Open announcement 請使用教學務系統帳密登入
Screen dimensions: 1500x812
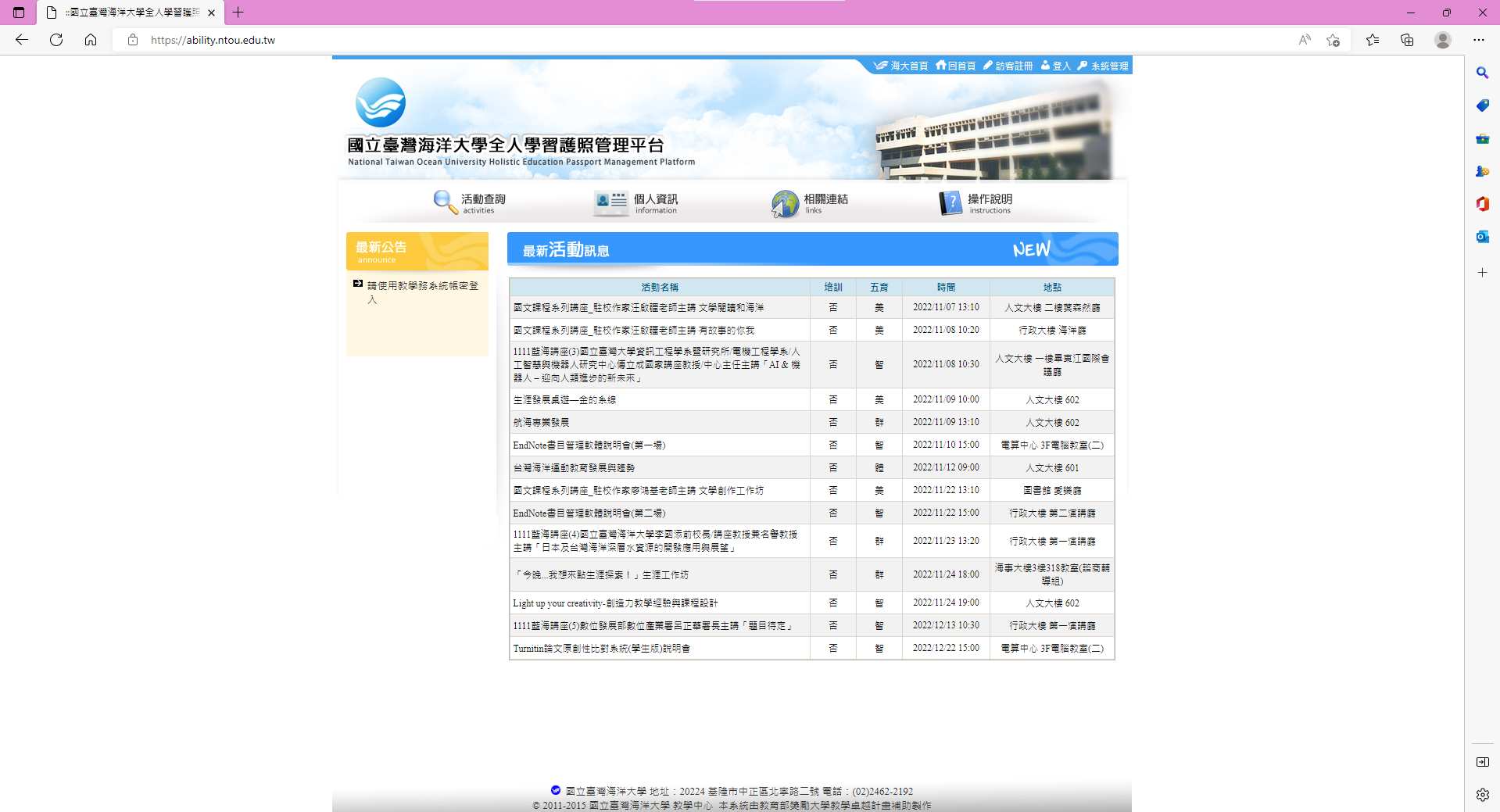point(423,292)
